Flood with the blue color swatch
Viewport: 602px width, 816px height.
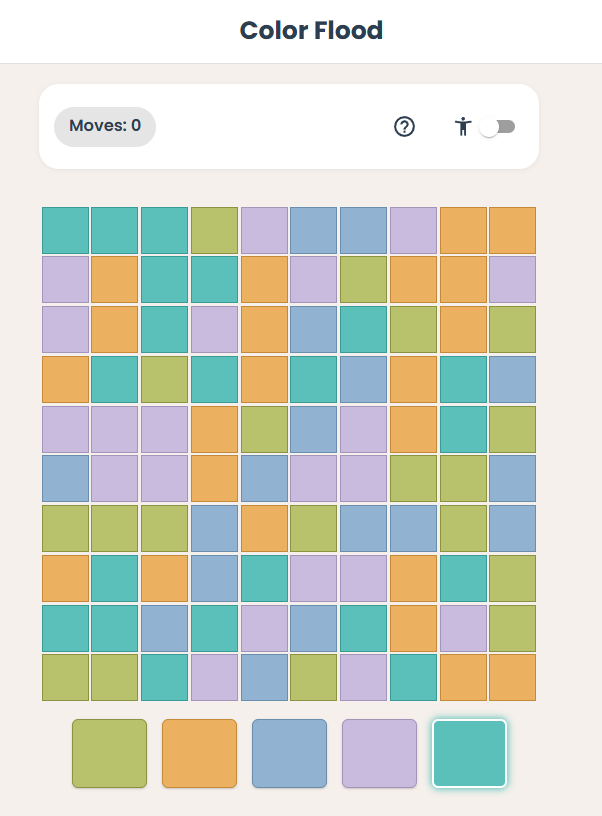point(289,753)
